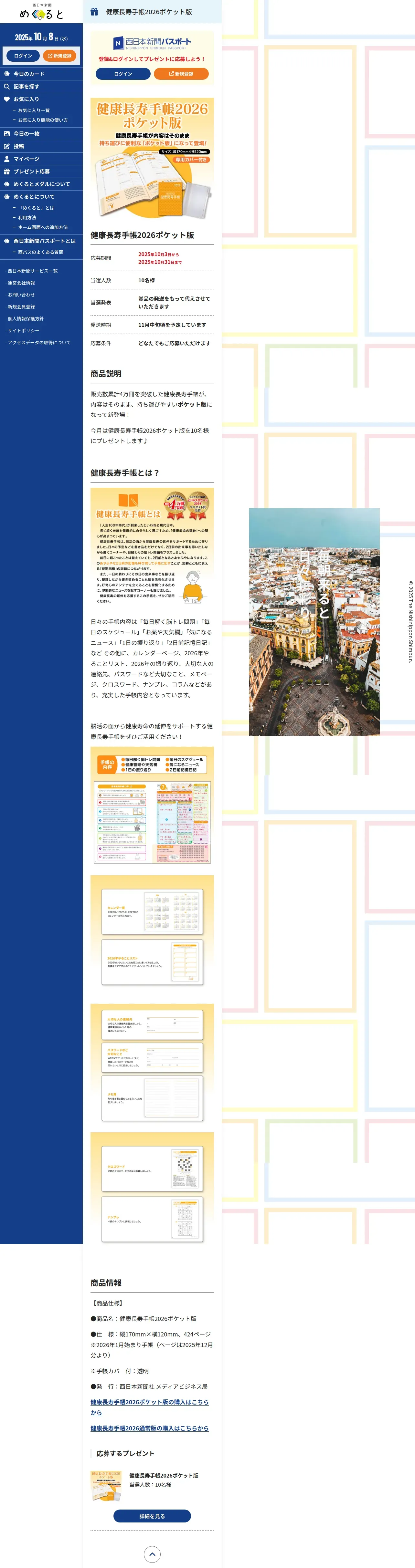Click the 健康長寿手帳とは？ heading
Screen dimensions: 415x1568
coord(125,473)
